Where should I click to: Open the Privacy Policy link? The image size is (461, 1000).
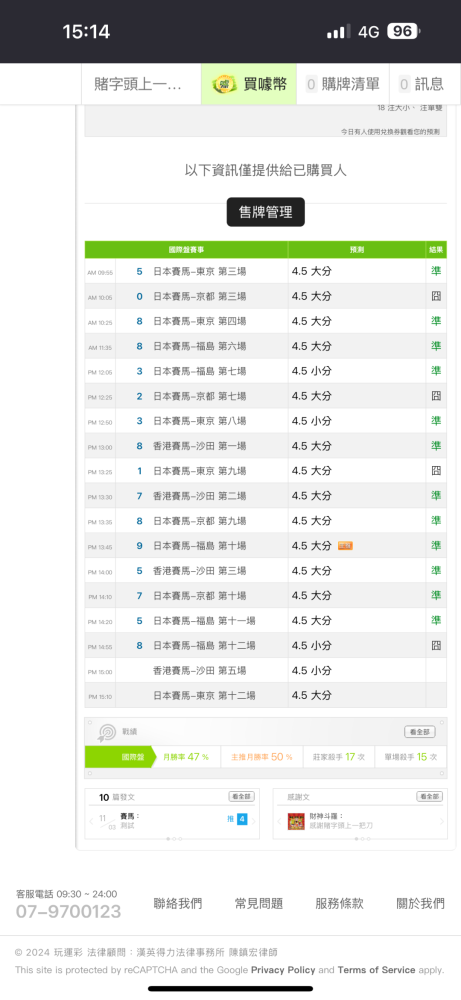click(282, 969)
